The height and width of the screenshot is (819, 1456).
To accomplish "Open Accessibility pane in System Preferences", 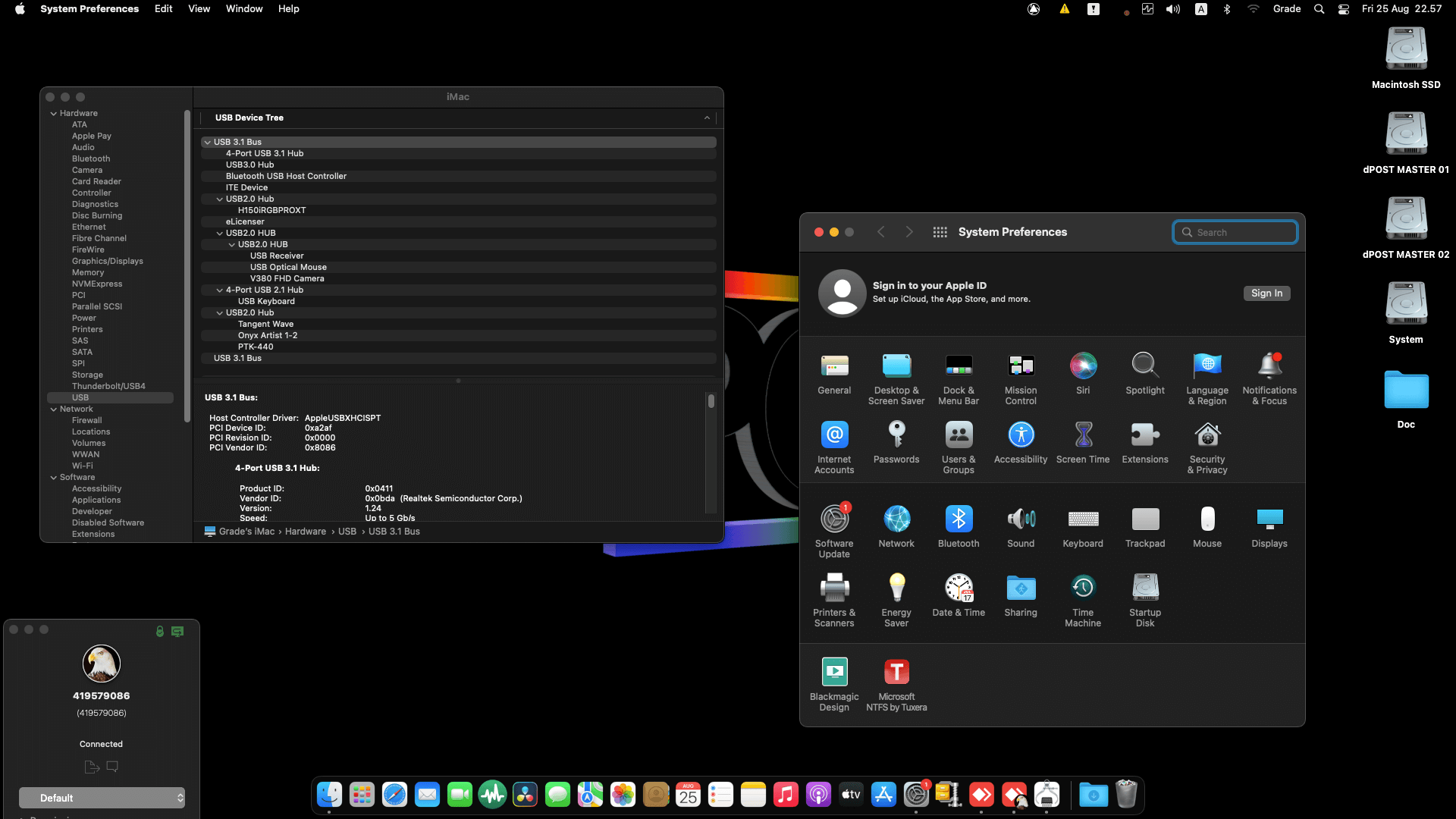I will pyautogui.click(x=1021, y=443).
